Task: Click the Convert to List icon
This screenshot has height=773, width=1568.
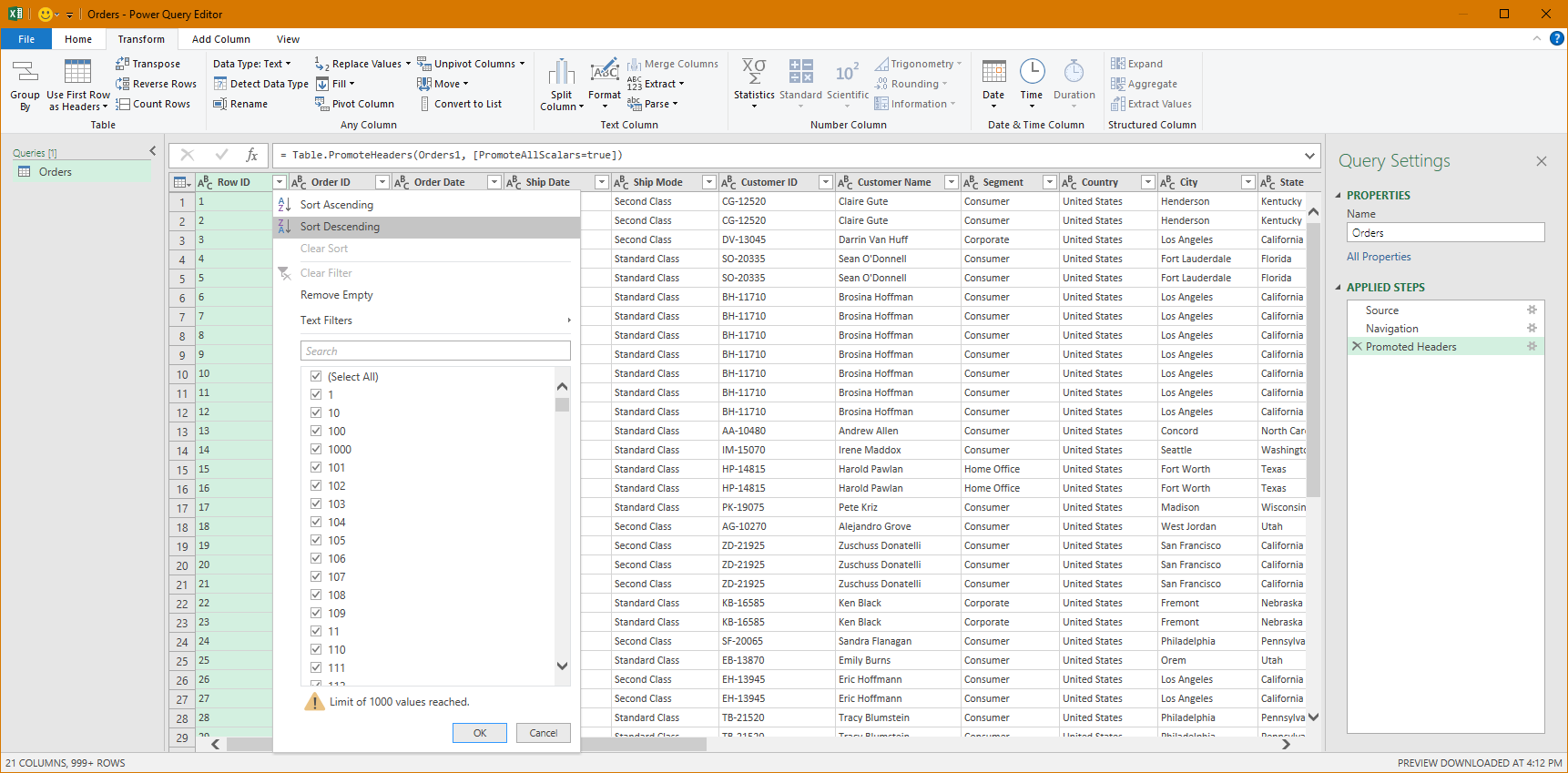Action: pyautogui.click(x=424, y=104)
